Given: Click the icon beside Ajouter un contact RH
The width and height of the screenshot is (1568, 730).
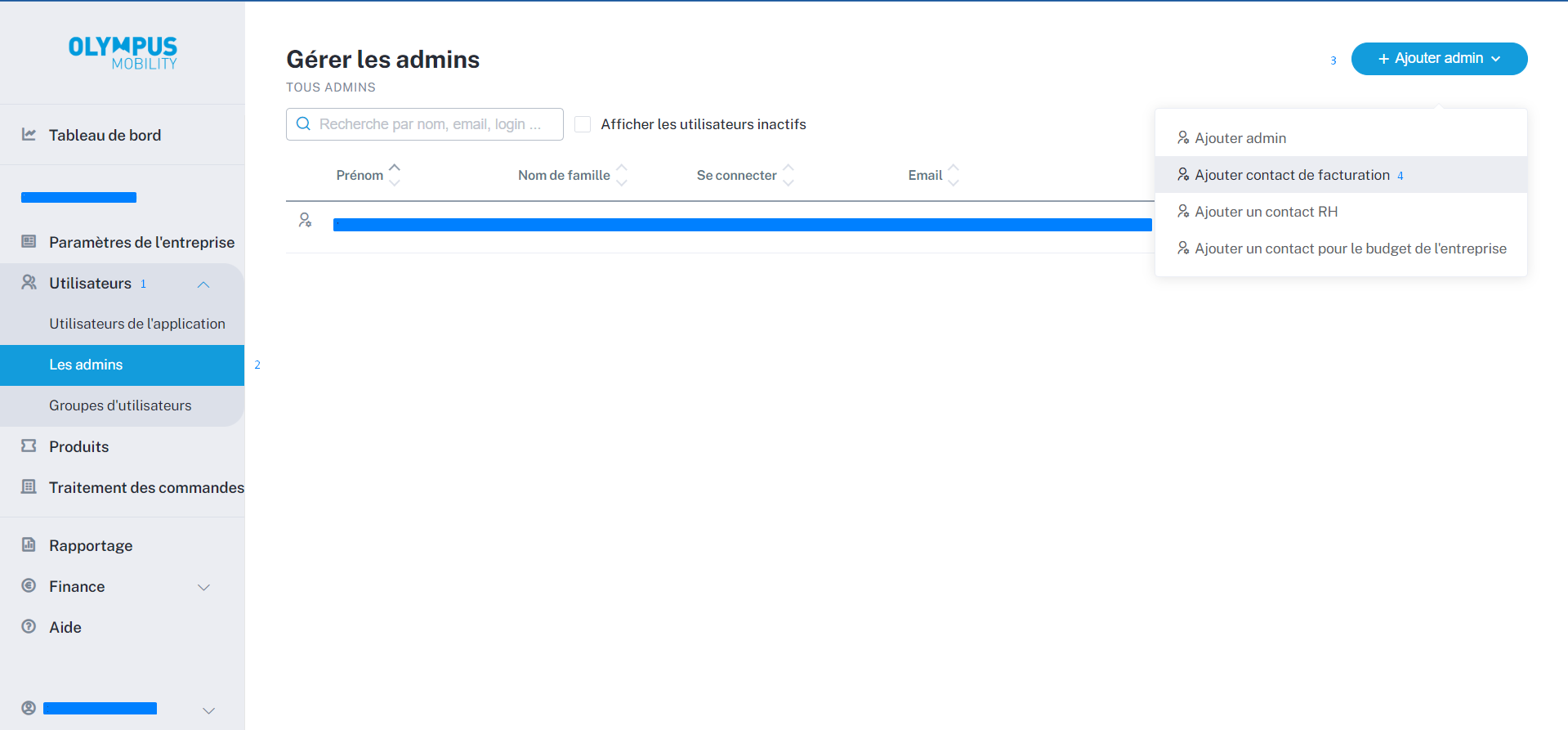Looking at the screenshot, I should click(1183, 211).
